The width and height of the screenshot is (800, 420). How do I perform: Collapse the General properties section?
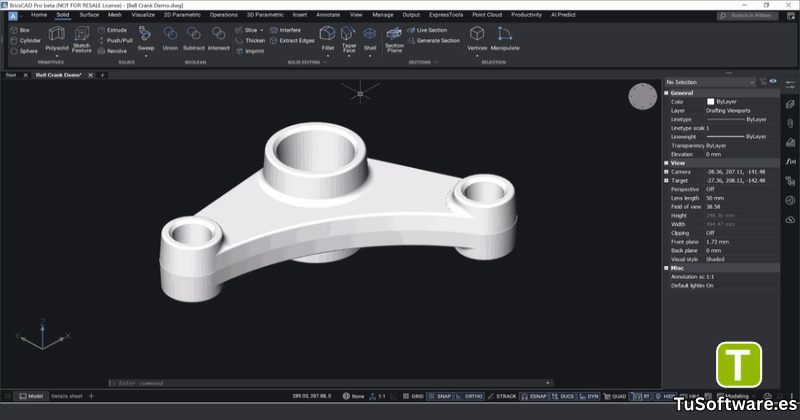[666, 93]
